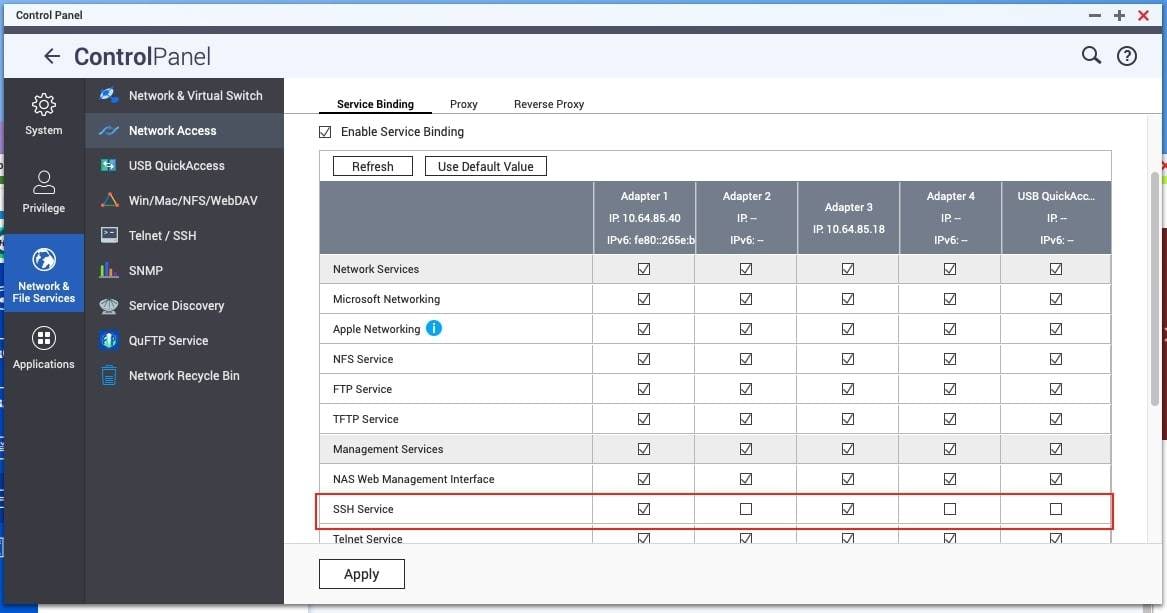Click the Adapter 1 column header

point(644,218)
